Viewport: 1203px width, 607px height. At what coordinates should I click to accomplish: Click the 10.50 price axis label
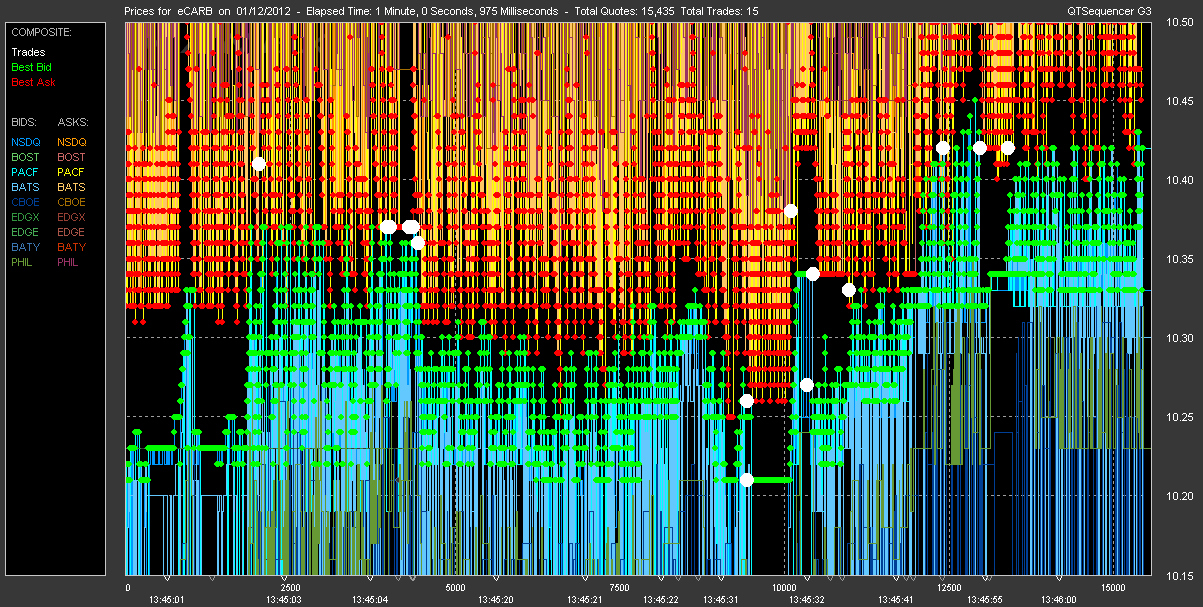click(1179, 22)
